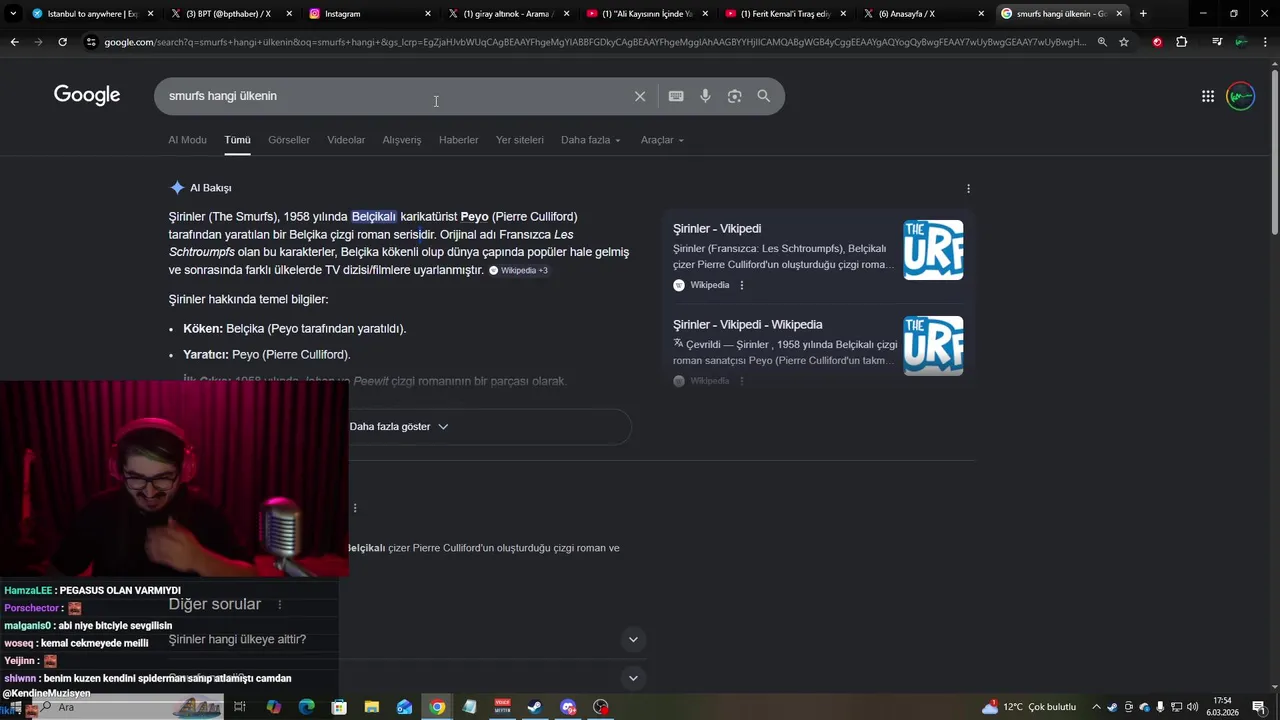Open the zoom magnifier icon in the address bar

tap(1102, 42)
